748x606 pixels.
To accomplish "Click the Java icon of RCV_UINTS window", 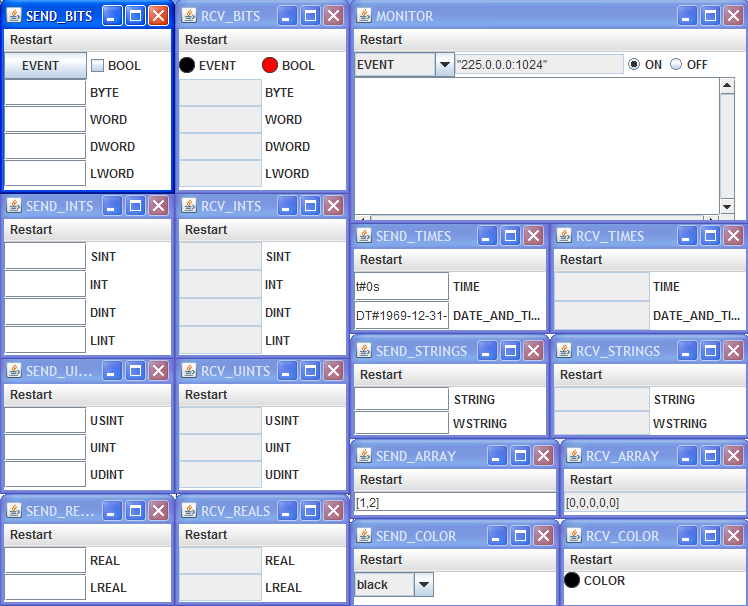I will tap(189, 371).
